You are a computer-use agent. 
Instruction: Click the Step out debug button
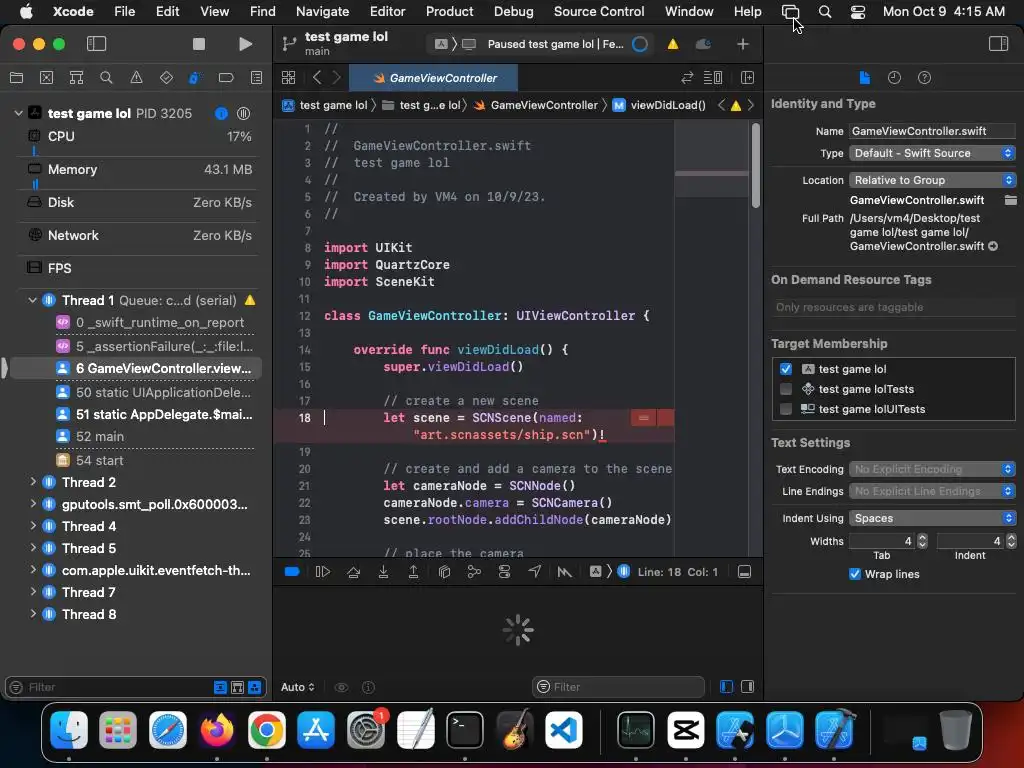413,572
